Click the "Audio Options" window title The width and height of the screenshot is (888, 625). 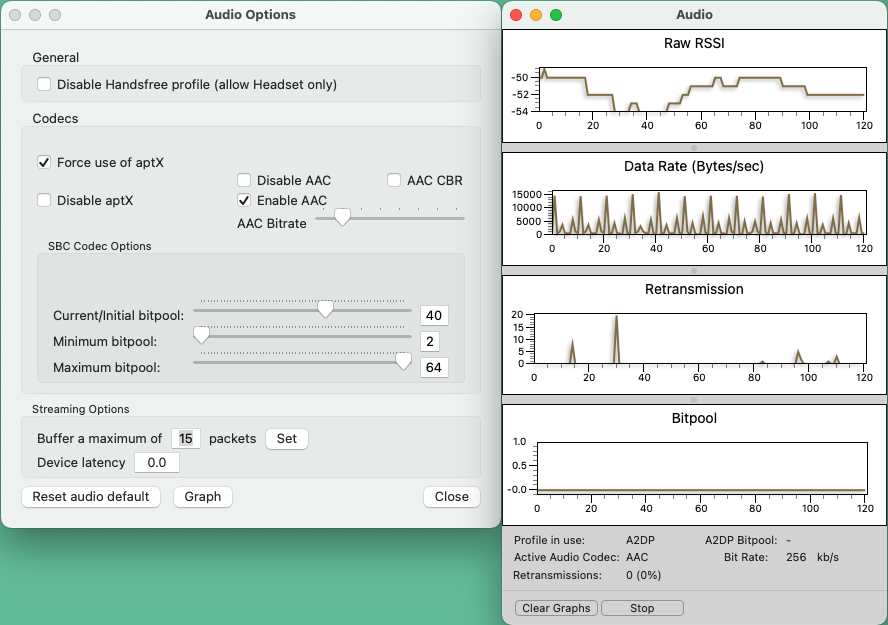250,15
